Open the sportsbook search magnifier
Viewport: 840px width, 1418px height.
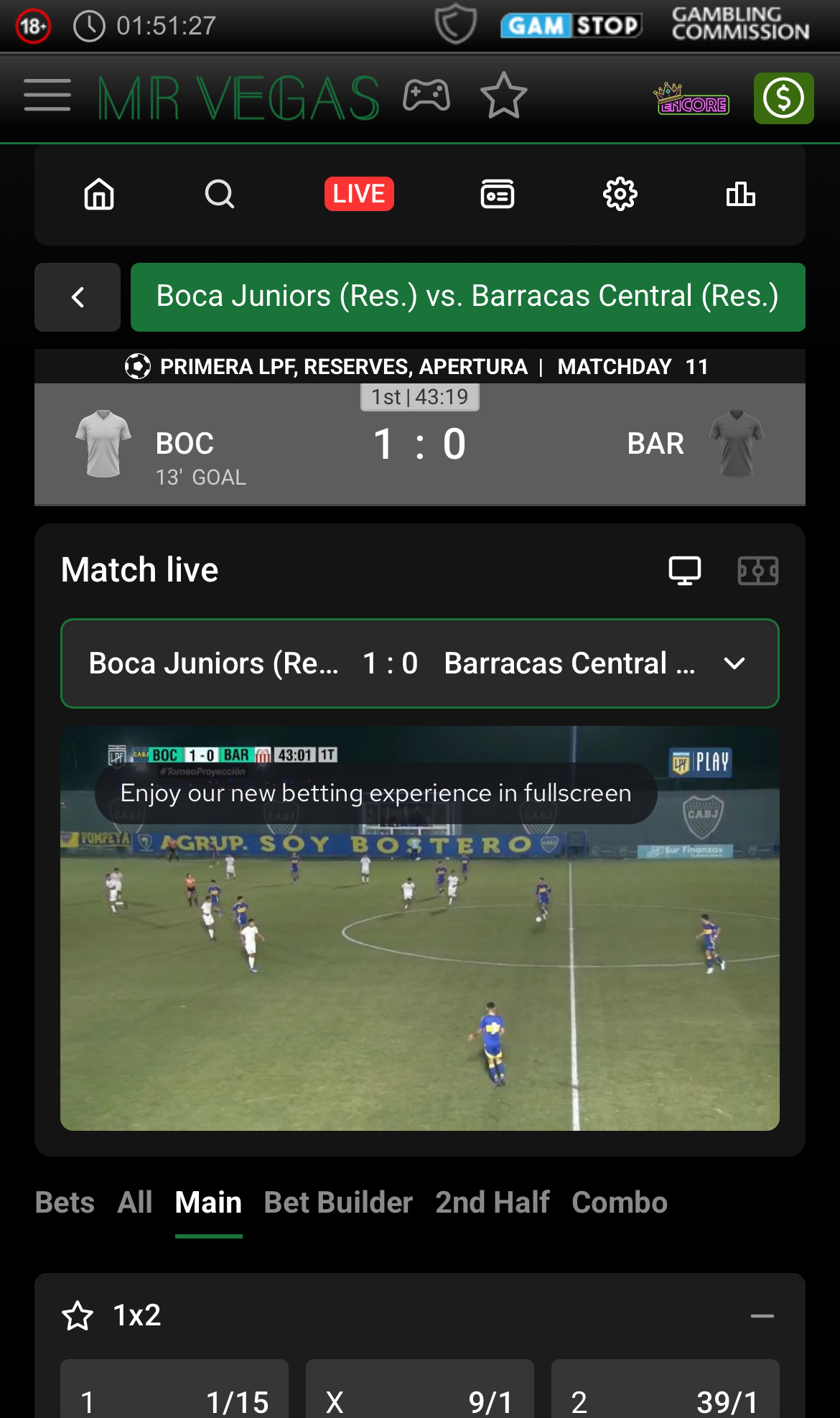pos(220,194)
